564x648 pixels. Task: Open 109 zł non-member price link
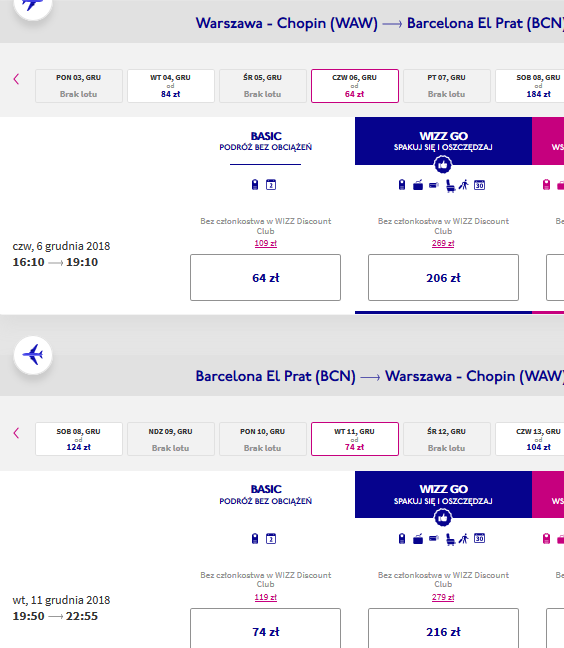tap(266, 243)
